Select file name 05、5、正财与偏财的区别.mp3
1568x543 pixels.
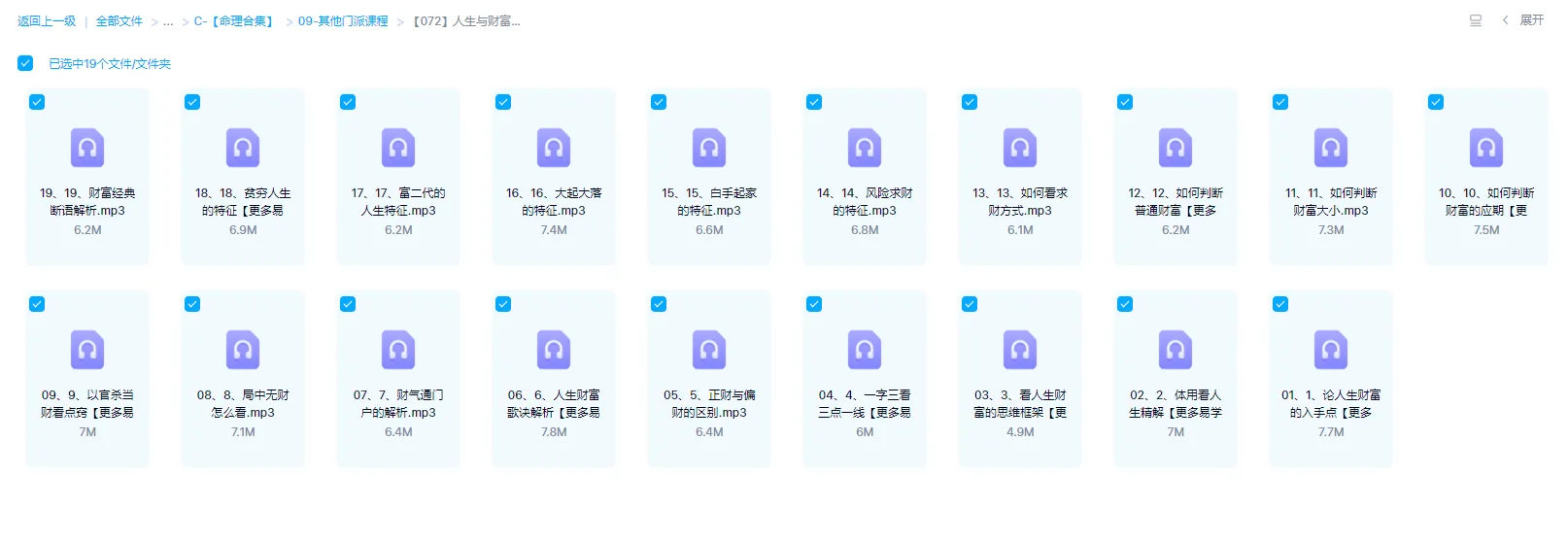point(709,404)
